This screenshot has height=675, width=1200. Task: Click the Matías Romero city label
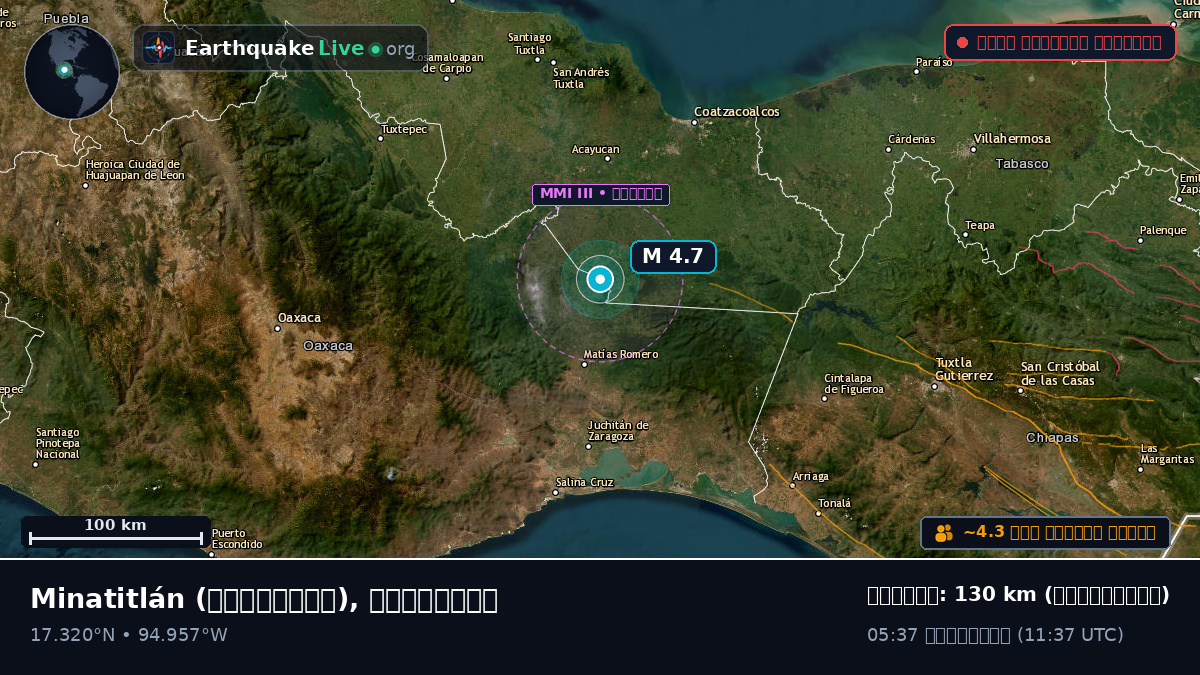(x=621, y=354)
